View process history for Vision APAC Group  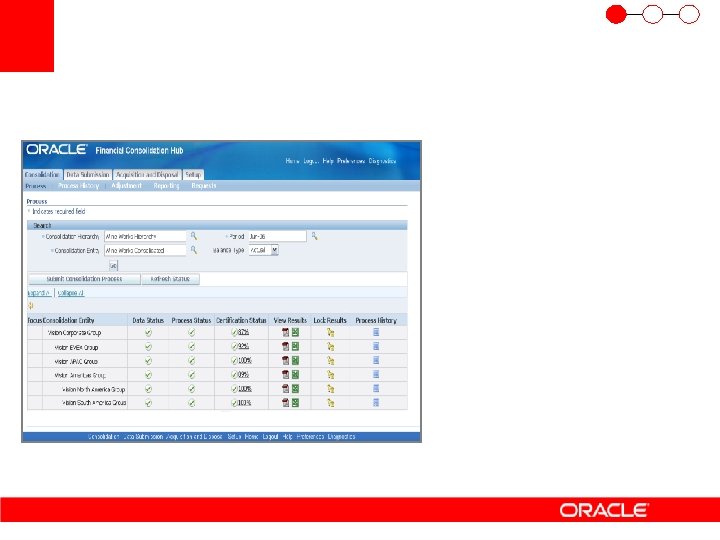click(x=376, y=360)
